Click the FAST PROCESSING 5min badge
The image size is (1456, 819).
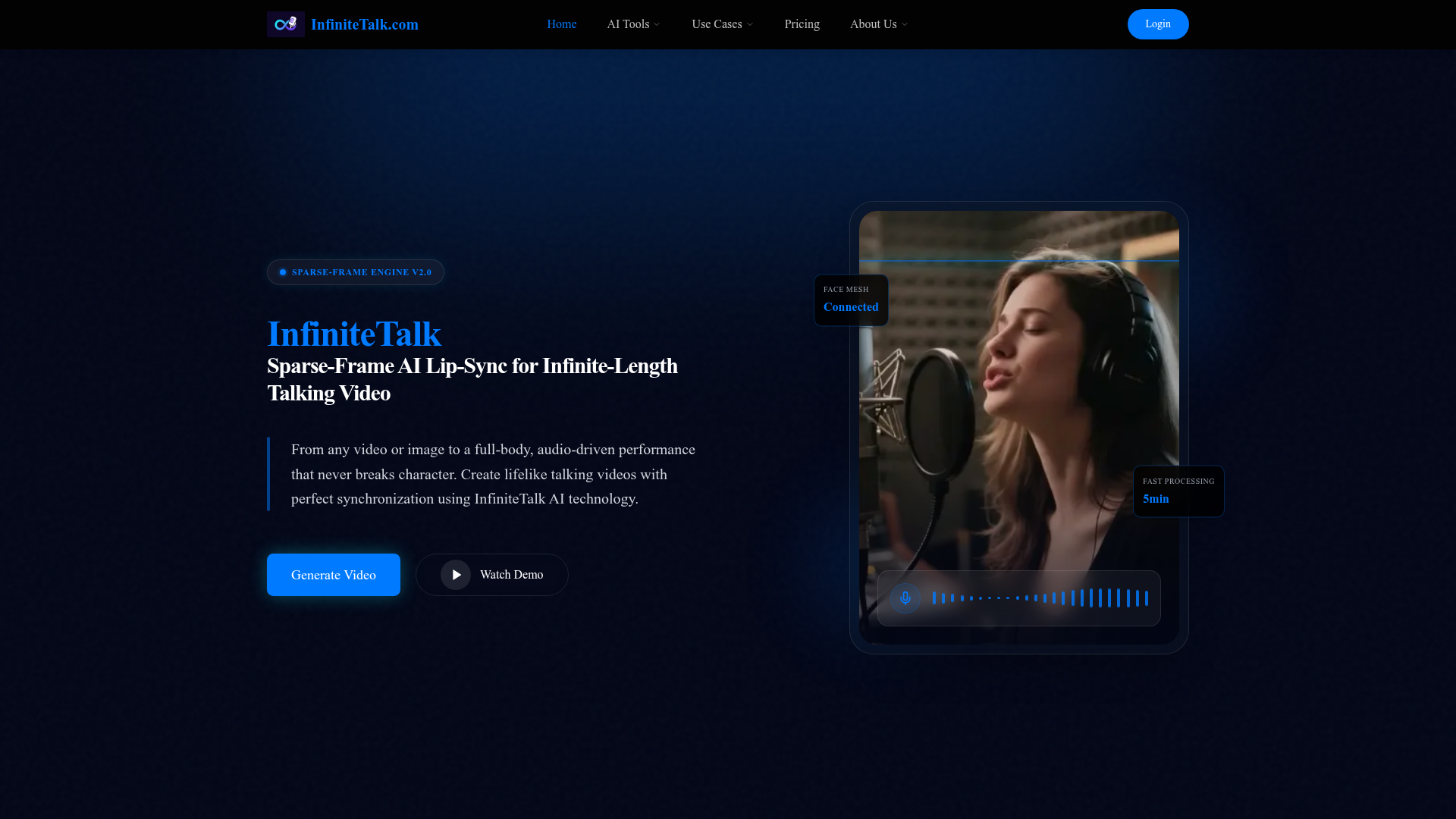(1178, 491)
